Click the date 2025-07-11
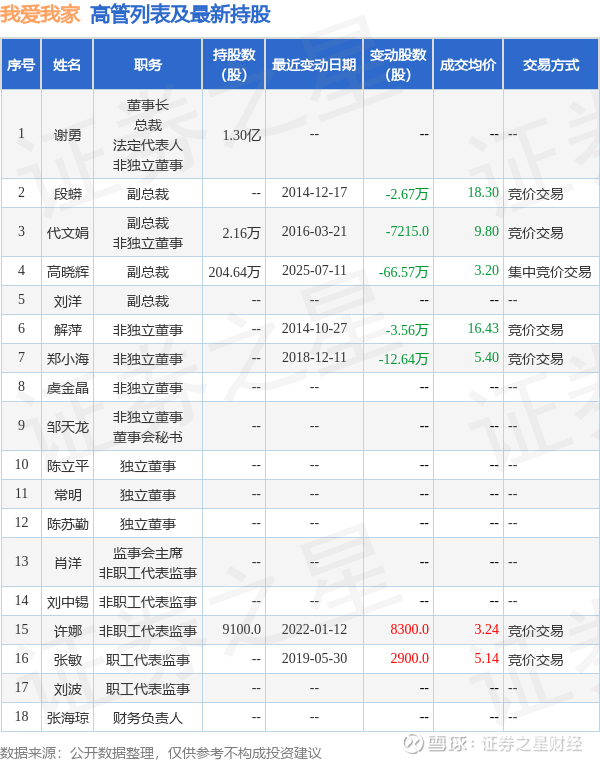The height and width of the screenshot is (762, 600). click(x=314, y=270)
